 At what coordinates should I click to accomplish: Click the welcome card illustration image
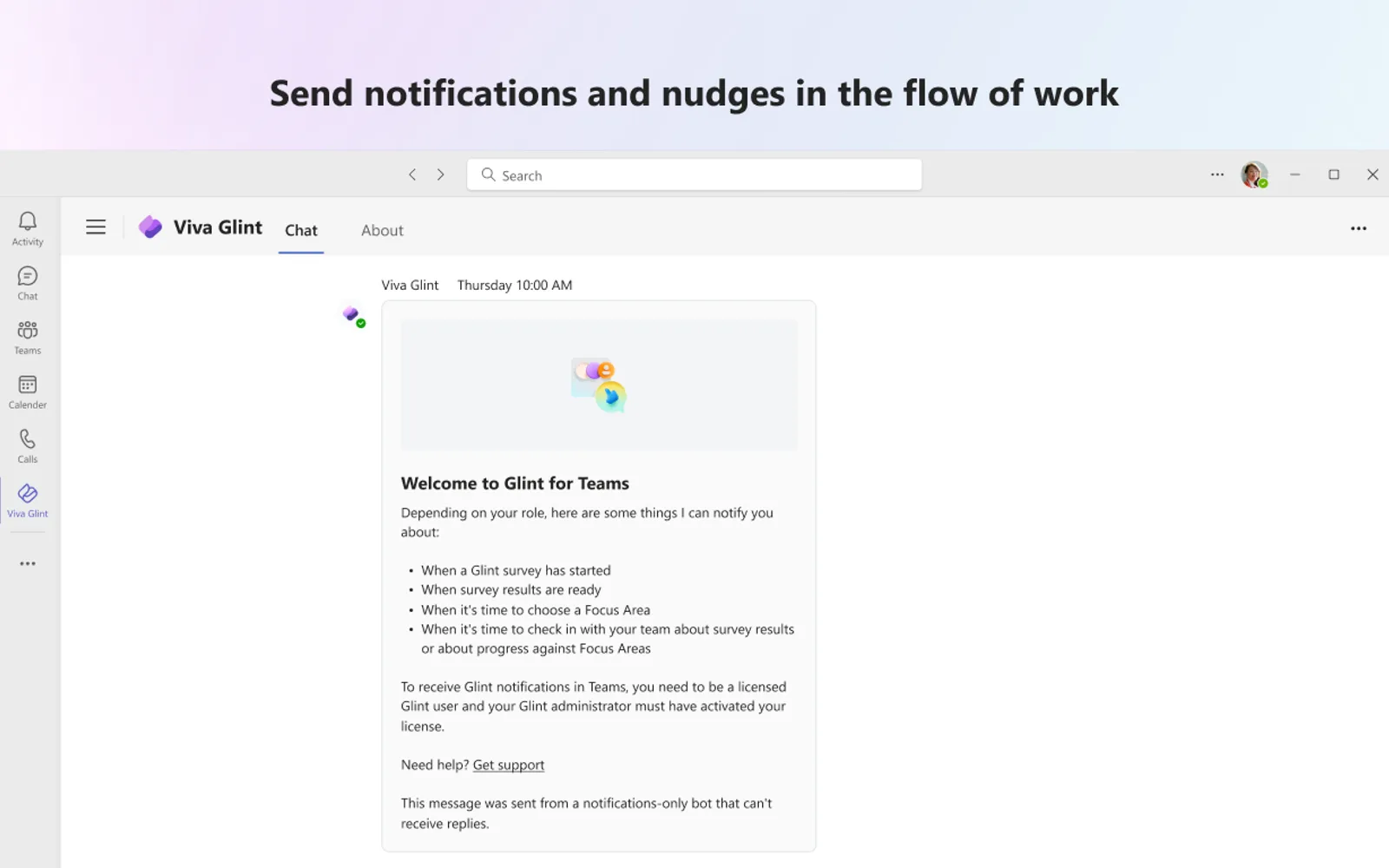[x=599, y=385]
